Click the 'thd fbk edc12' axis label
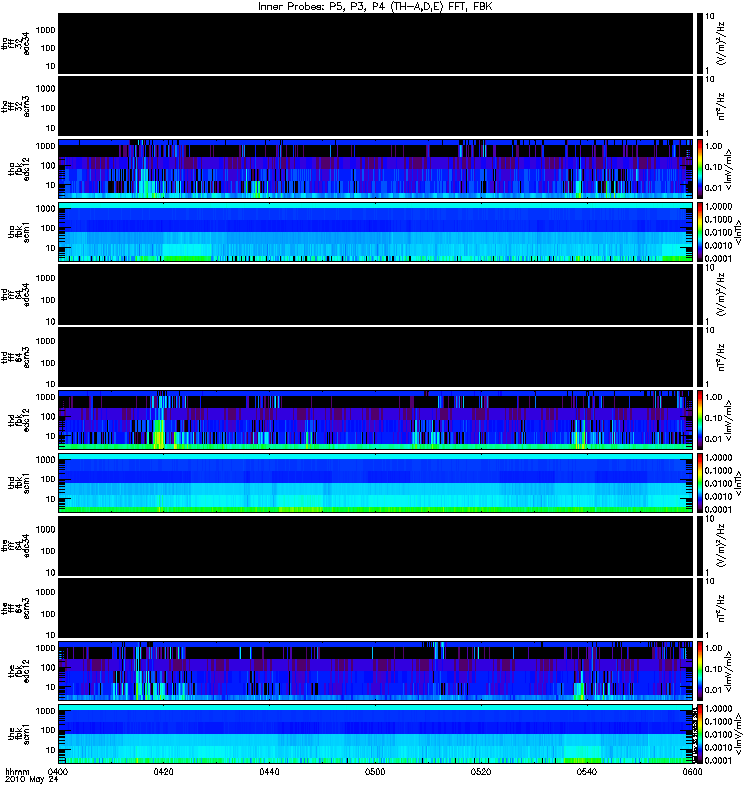 click(19, 420)
